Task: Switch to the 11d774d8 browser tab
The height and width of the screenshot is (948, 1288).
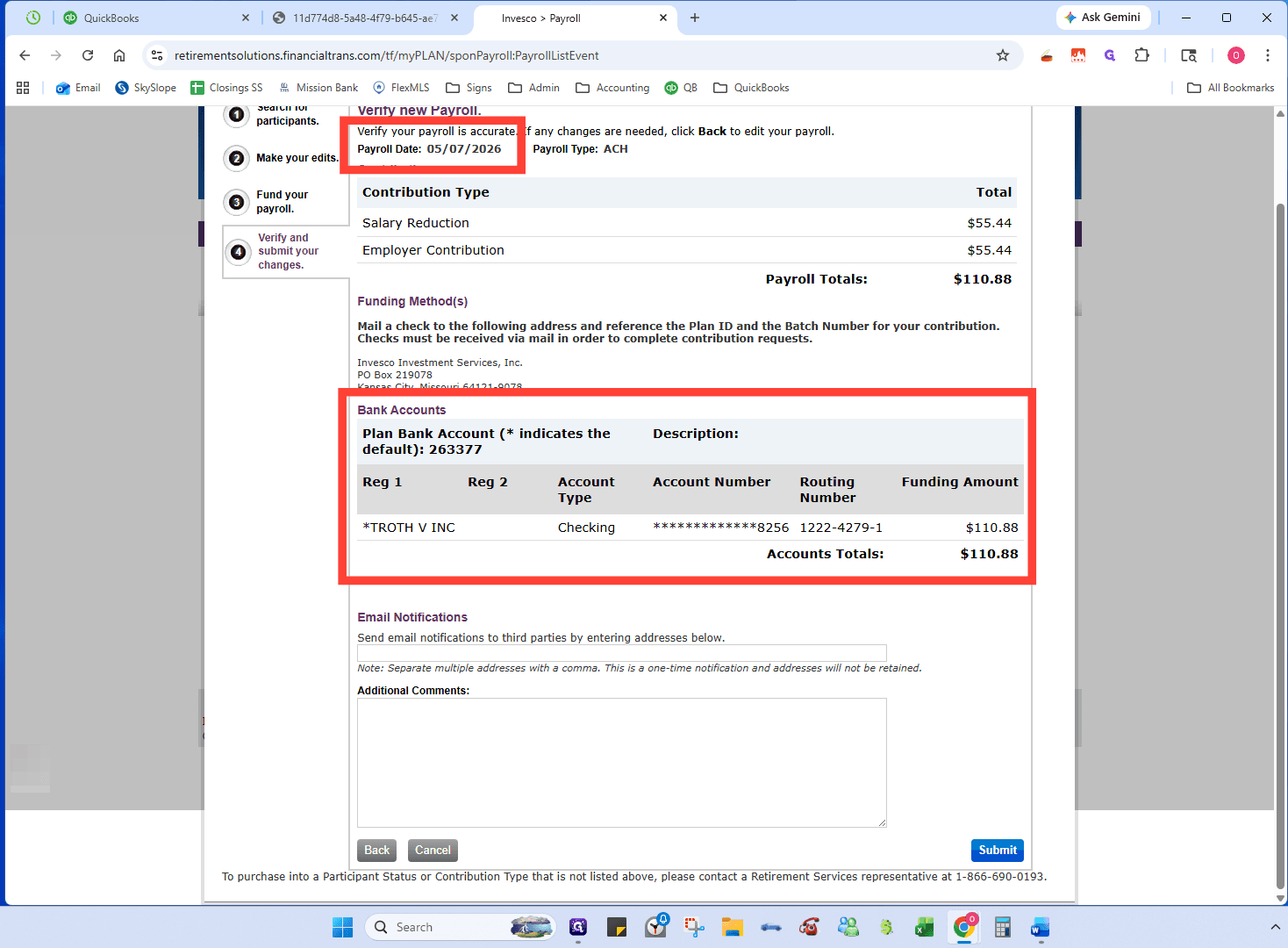Action: tap(367, 18)
